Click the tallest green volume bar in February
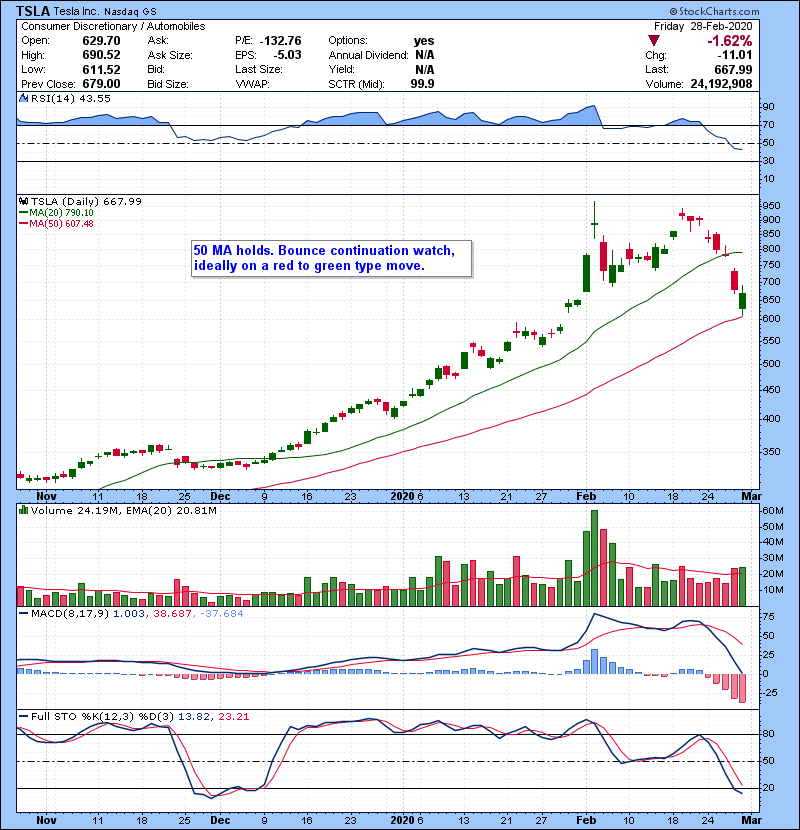Screen dimensions: 800x830 click(595, 558)
